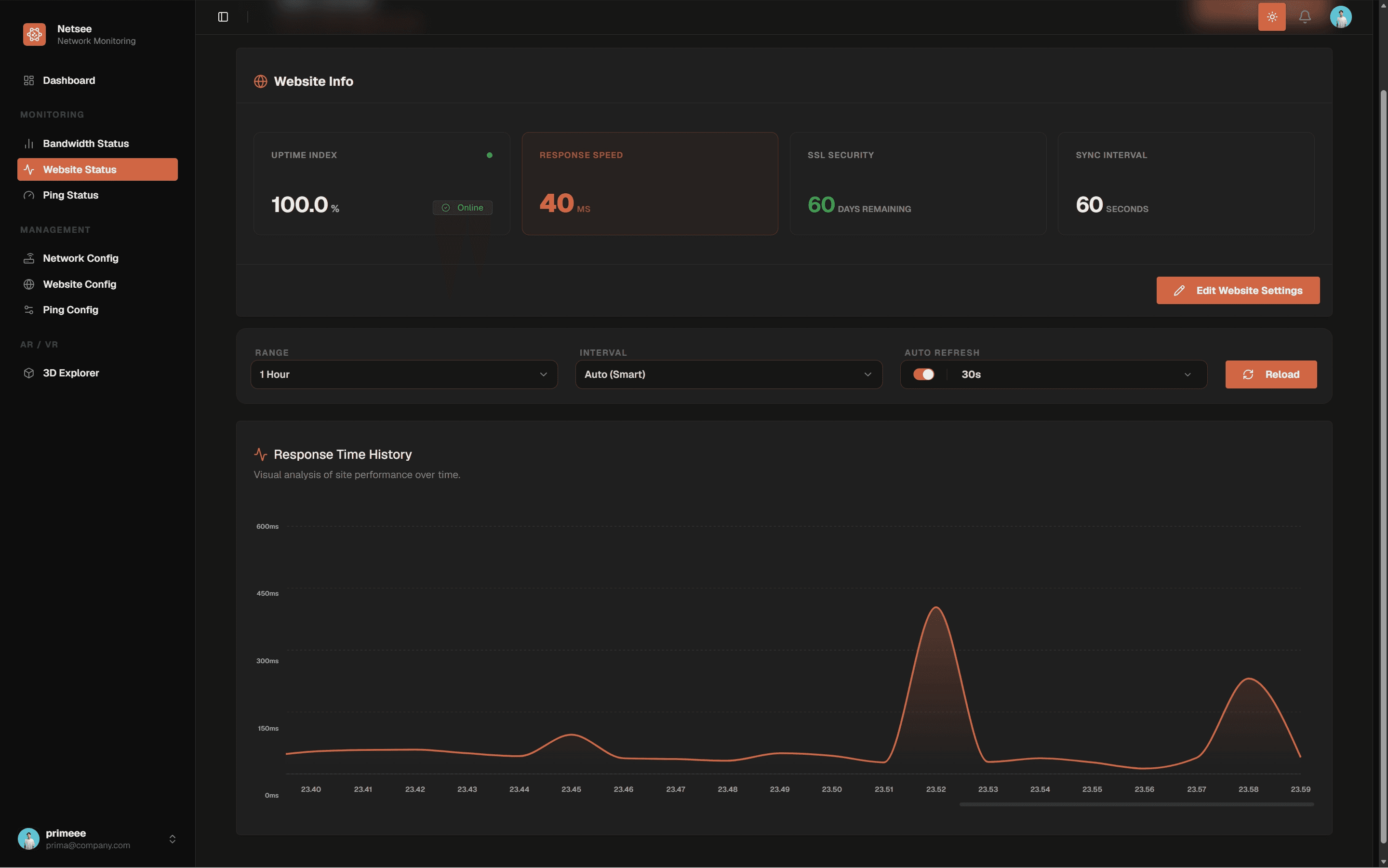Click the 600ms y-axis label
This screenshot has height=868, width=1388.
click(267, 526)
